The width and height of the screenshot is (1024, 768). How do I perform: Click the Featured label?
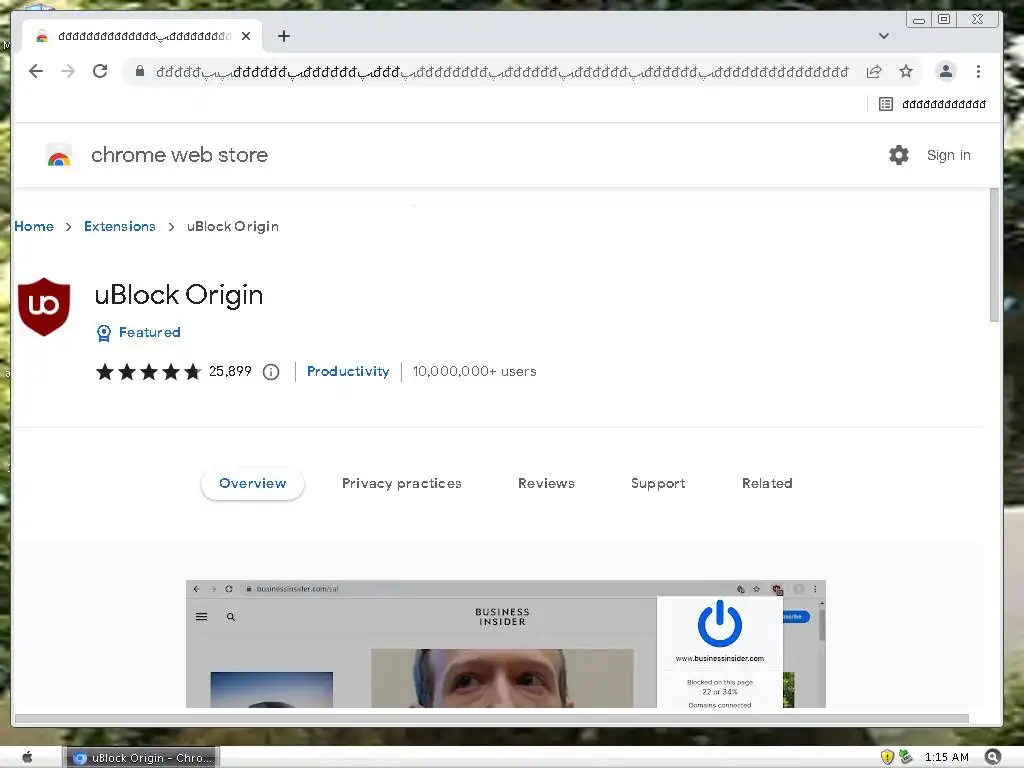(x=150, y=332)
